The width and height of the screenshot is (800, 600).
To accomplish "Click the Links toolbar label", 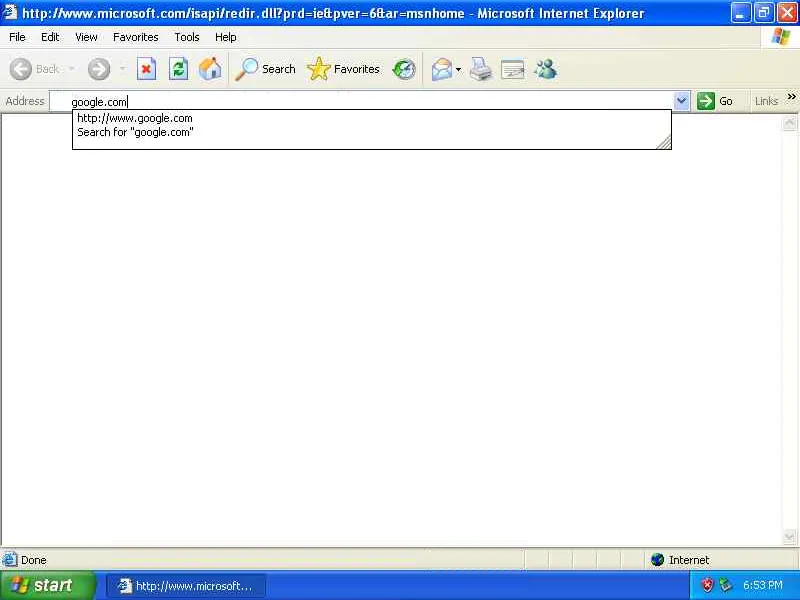I will (766, 101).
